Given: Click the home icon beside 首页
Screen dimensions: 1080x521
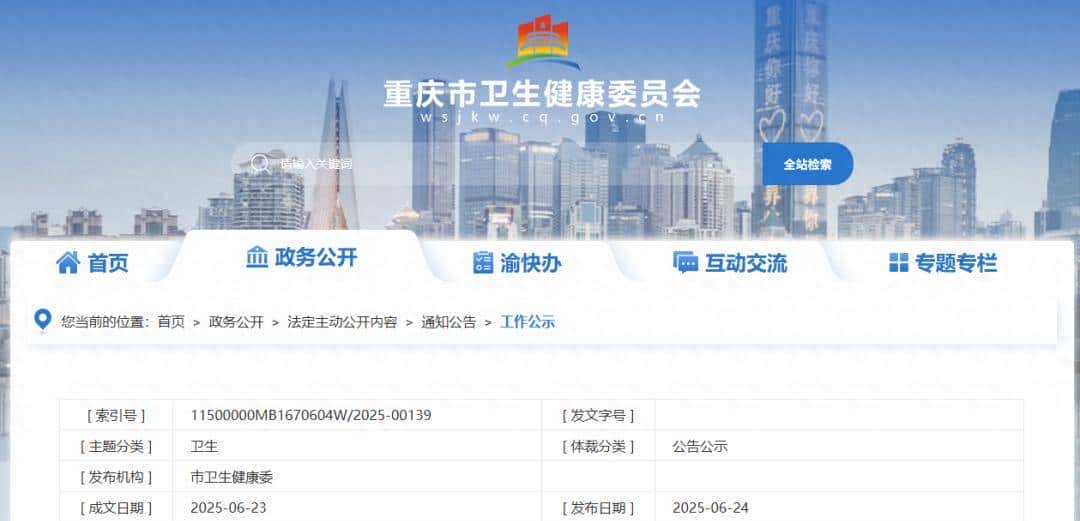Looking at the screenshot, I should pos(68,263).
